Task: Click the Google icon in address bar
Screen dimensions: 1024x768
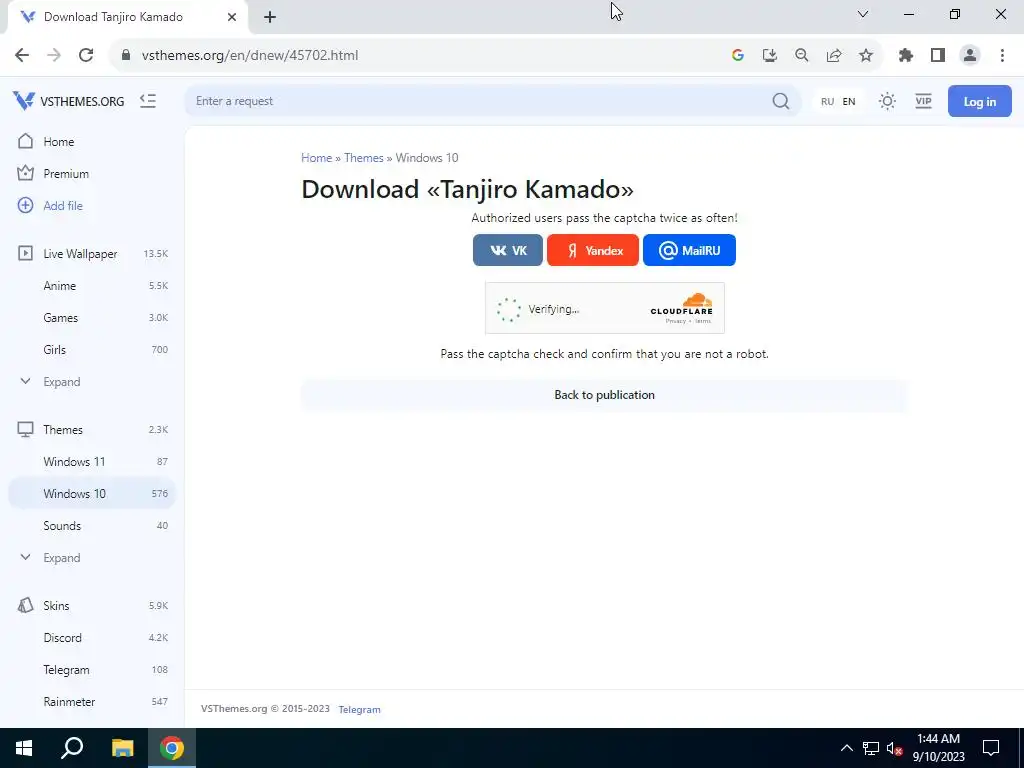Action: pos(738,56)
